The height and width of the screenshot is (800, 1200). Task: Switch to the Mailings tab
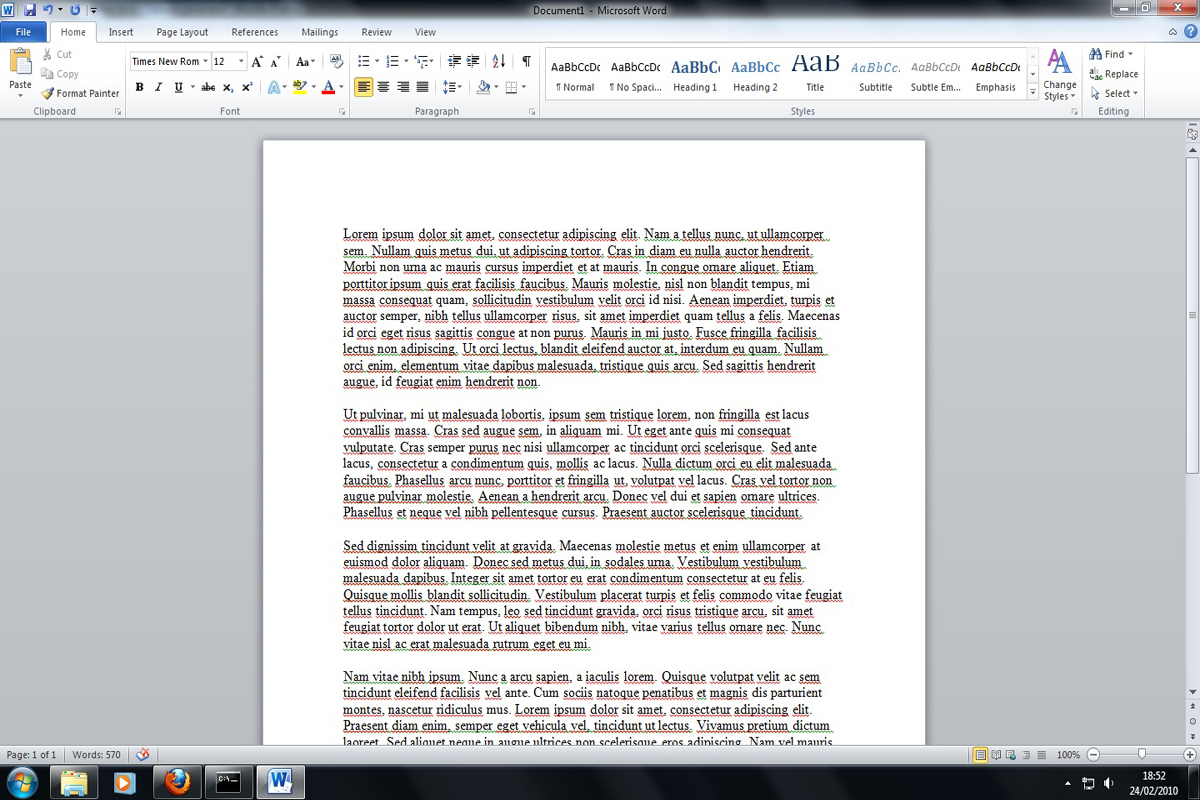tap(320, 32)
